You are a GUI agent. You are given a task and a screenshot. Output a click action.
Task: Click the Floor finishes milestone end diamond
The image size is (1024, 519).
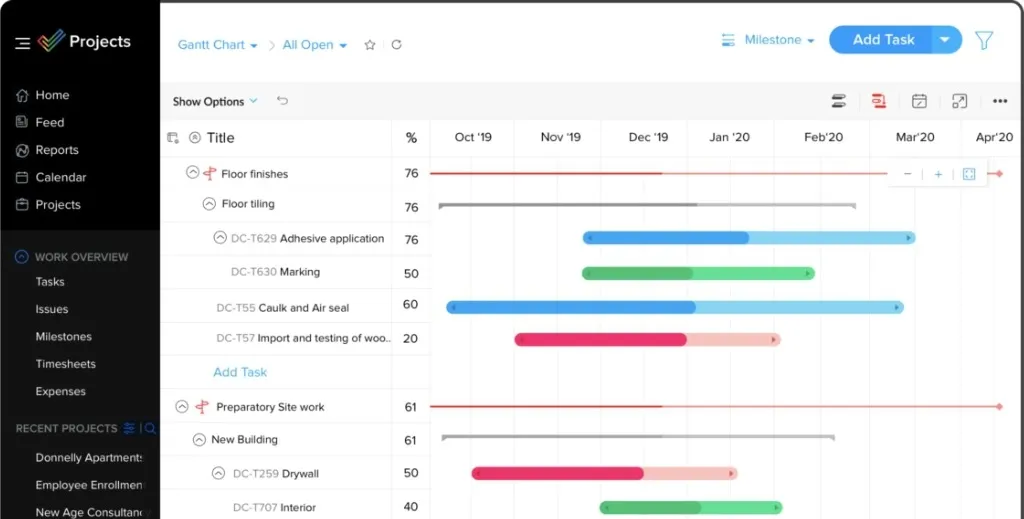coord(999,174)
